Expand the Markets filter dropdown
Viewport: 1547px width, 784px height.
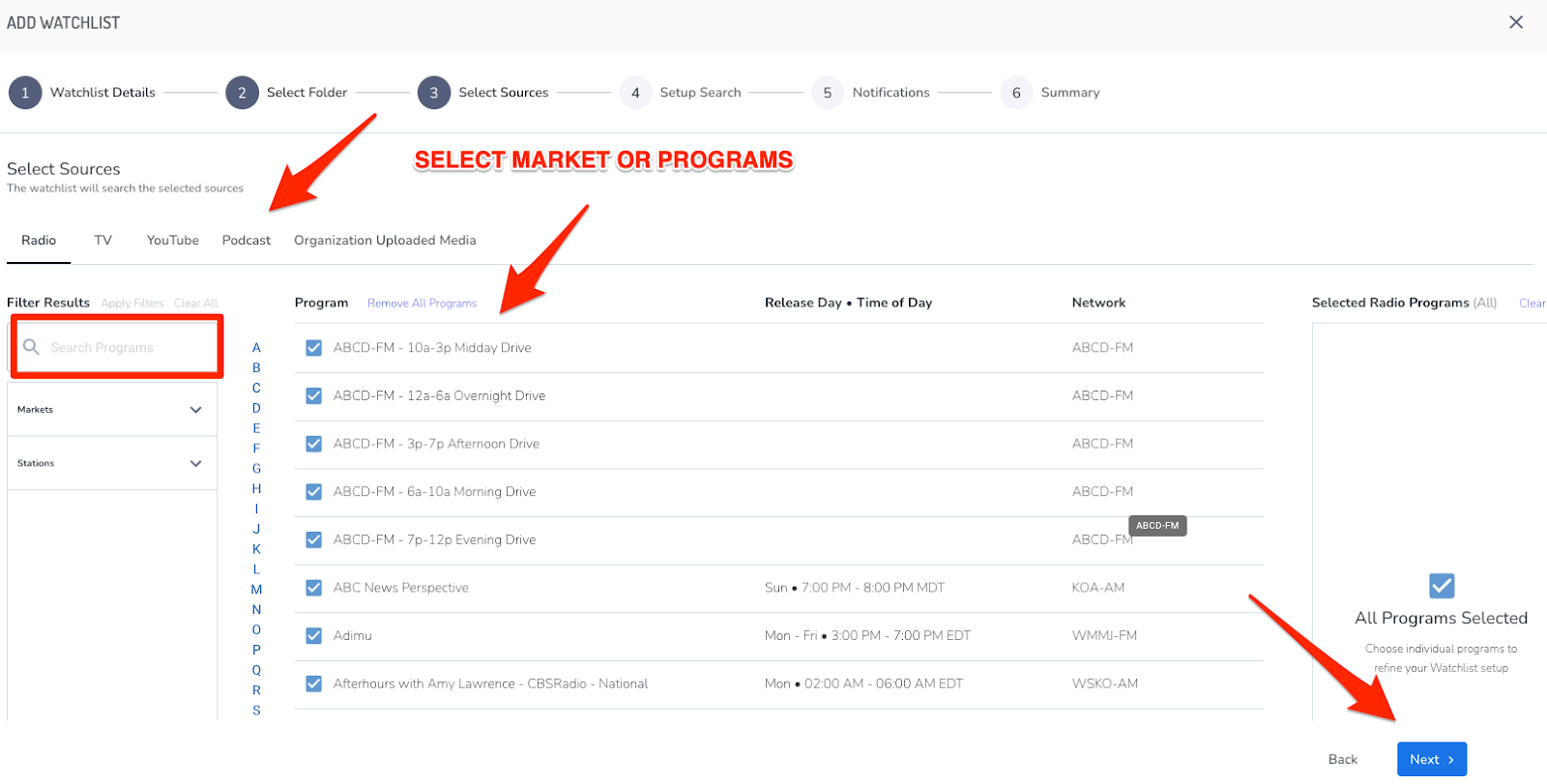tap(195, 410)
